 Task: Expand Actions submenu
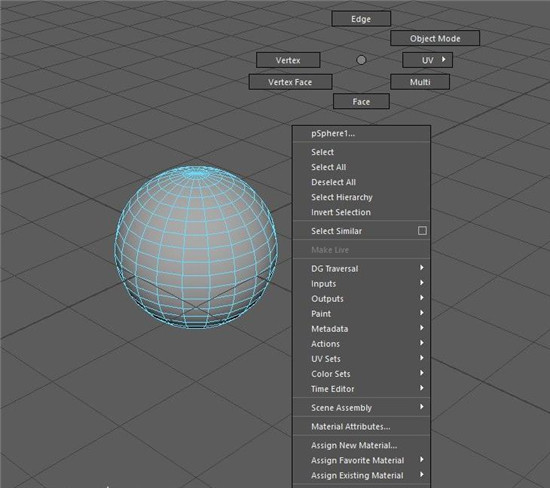click(x=362, y=344)
